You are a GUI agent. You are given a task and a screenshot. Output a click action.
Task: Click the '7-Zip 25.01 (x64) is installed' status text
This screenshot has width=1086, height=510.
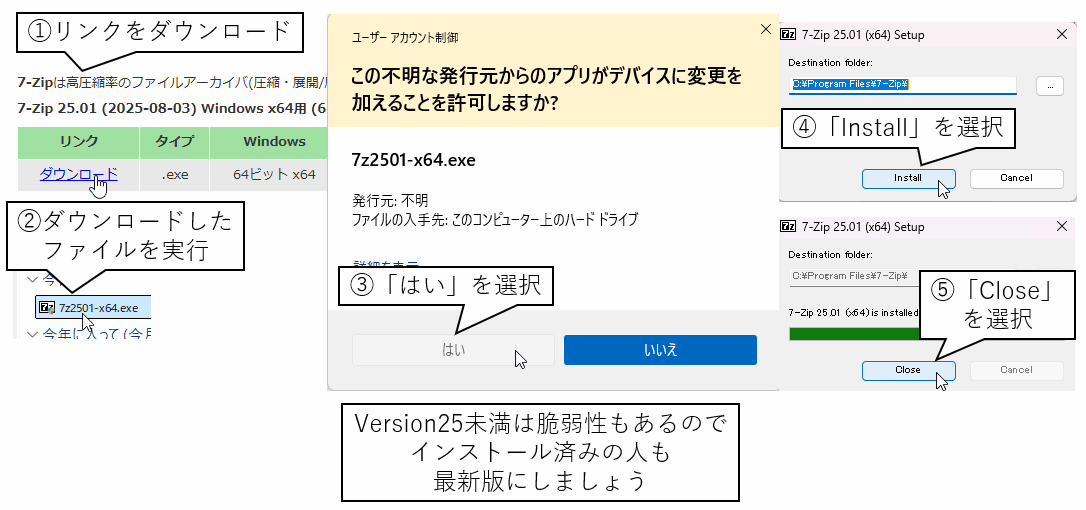[853, 313]
